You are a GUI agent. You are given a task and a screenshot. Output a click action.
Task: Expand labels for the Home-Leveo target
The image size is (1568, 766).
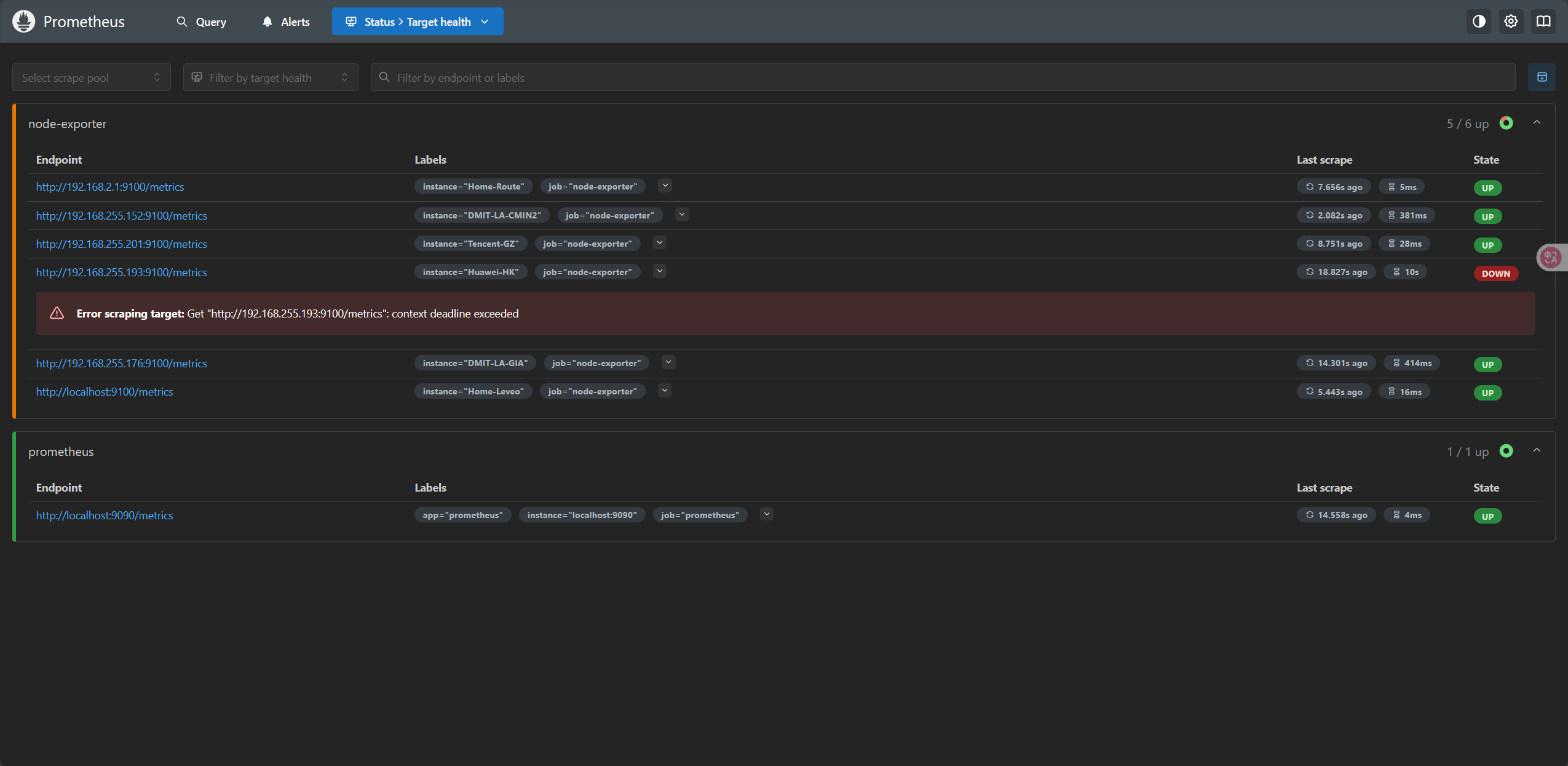664,390
